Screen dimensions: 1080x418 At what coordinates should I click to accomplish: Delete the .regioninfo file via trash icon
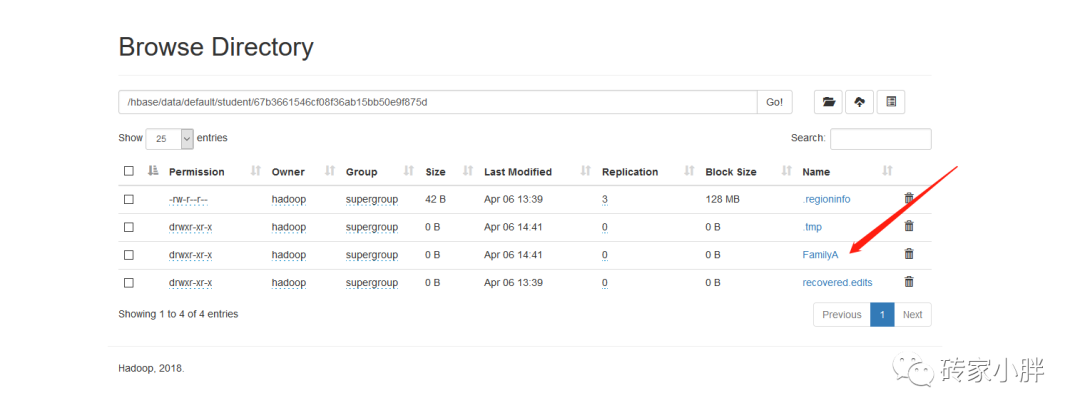point(909,199)
